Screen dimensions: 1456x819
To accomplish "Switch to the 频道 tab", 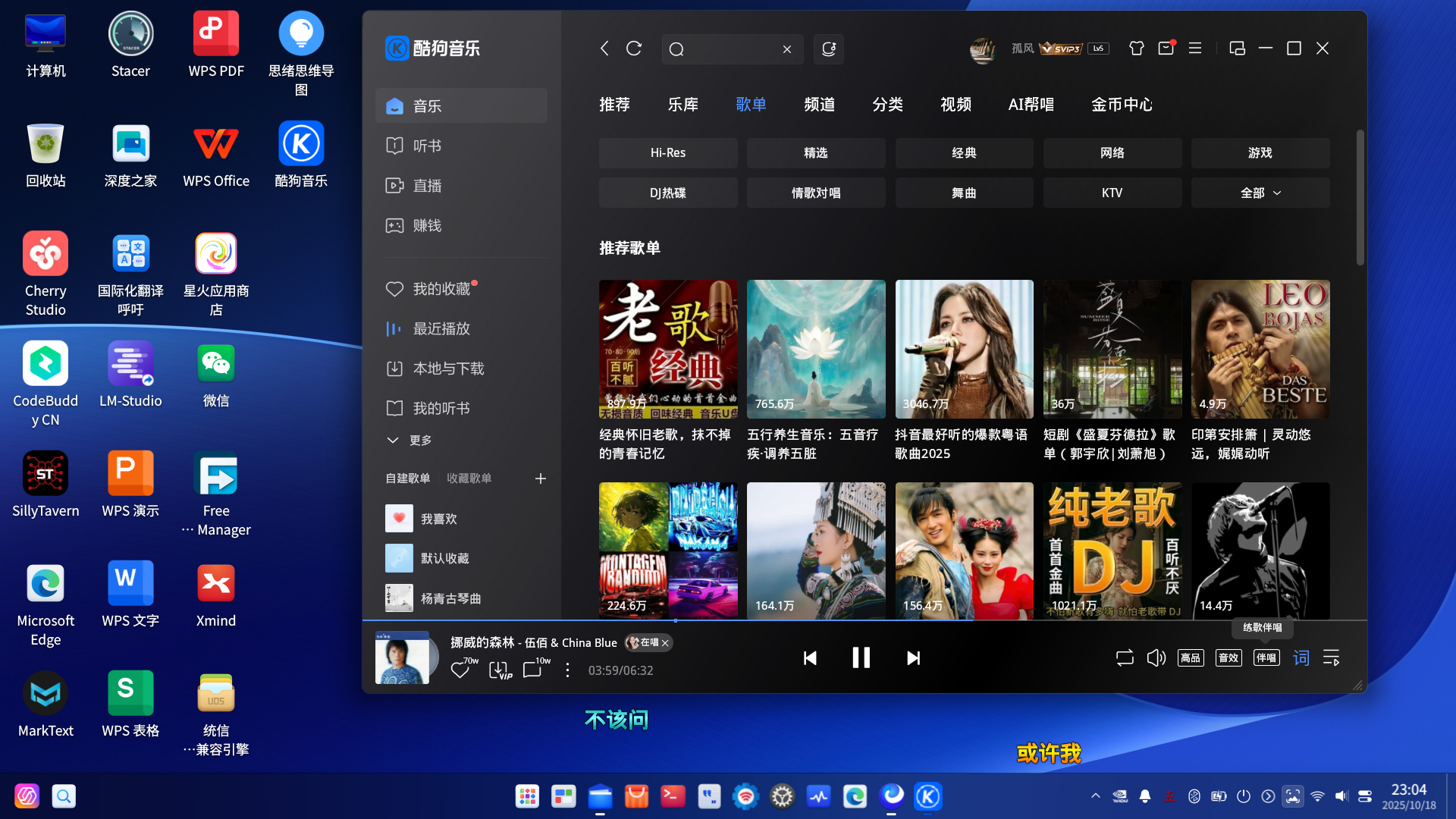I will (x=819, y=105).
